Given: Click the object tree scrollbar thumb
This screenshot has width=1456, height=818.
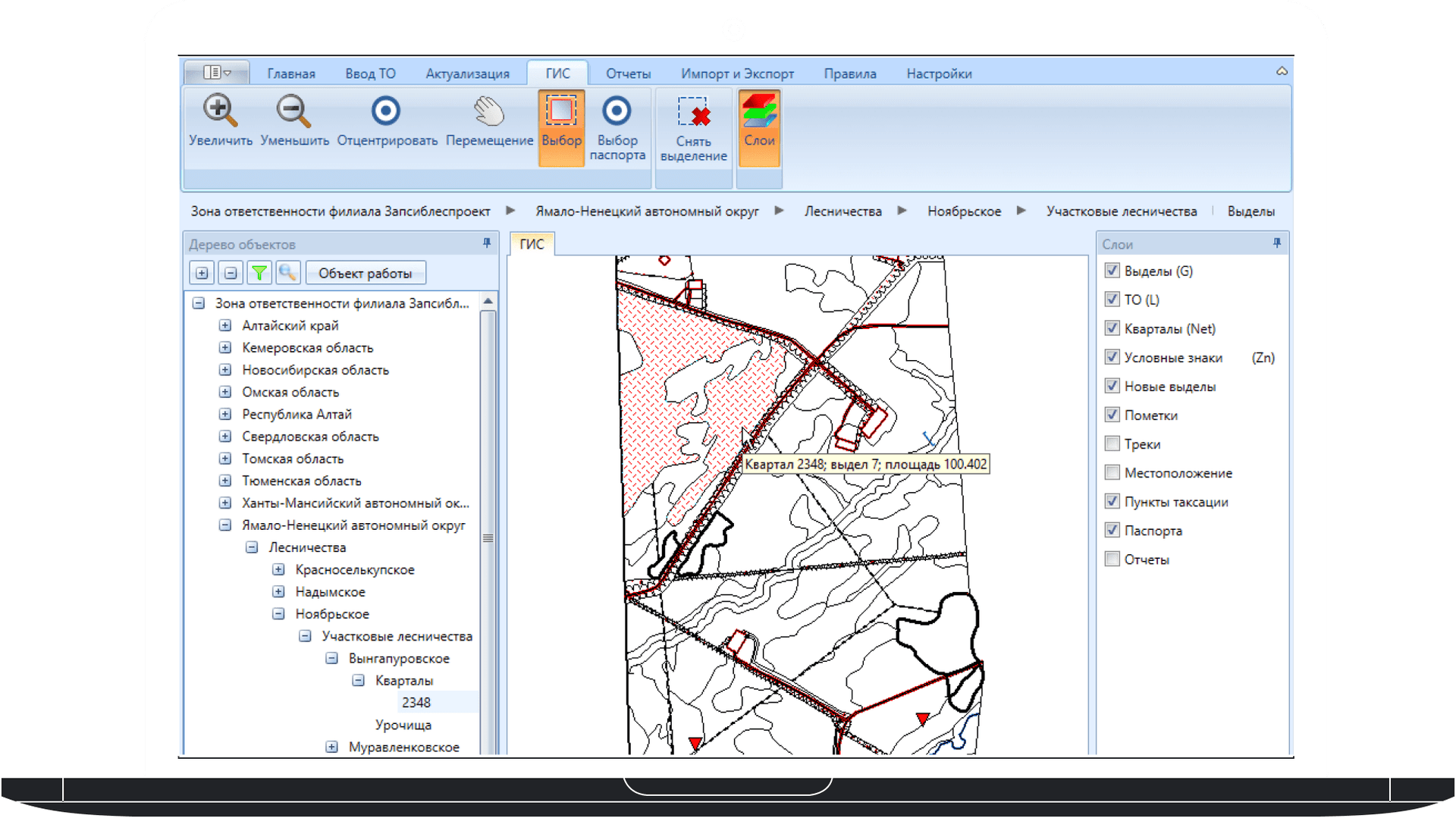Looking at the screenshot, I should coord(488,538).
